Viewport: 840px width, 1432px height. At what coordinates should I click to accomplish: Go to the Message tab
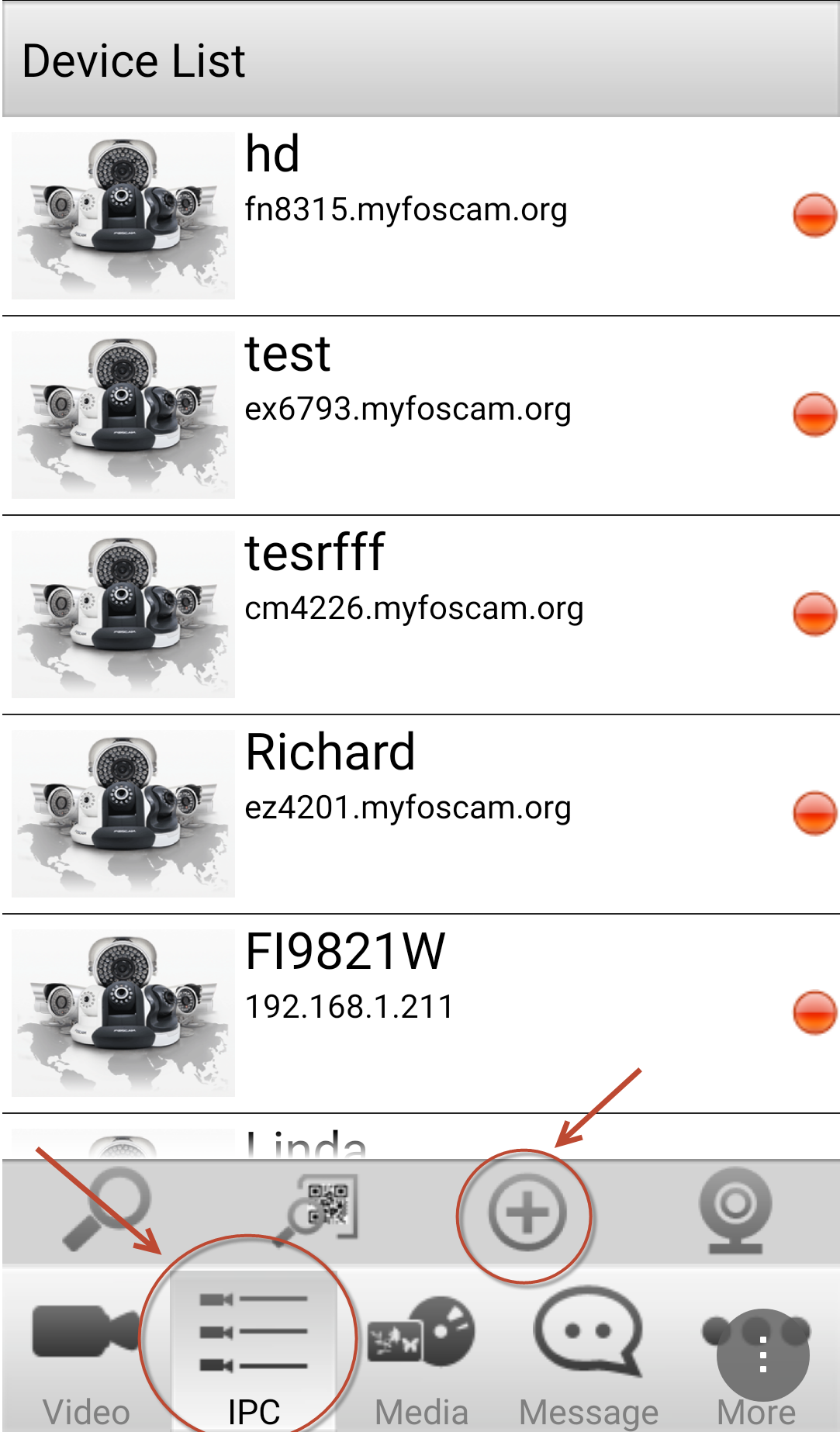click(x=589, y=1351)
